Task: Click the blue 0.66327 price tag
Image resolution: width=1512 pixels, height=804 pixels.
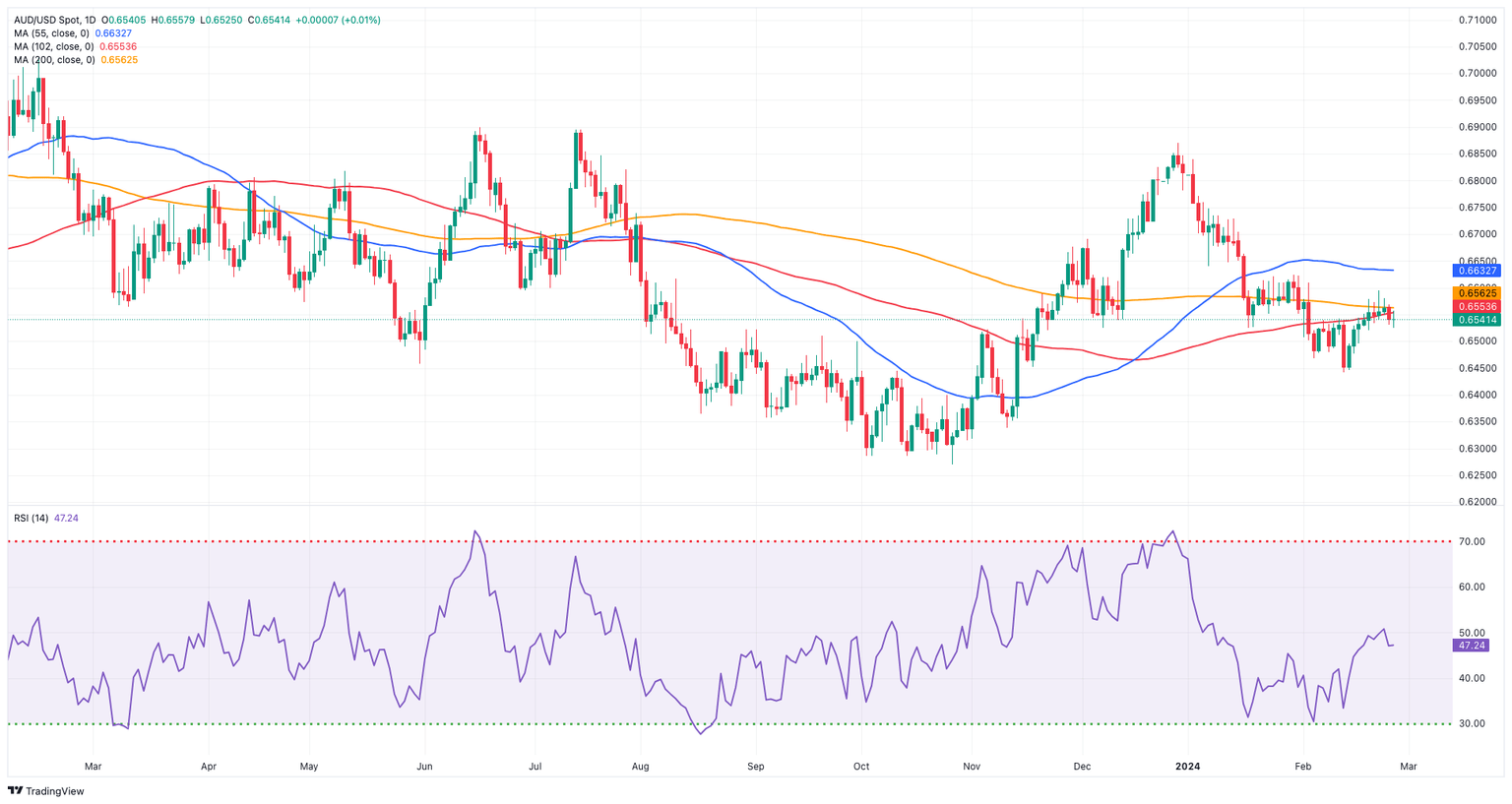Action: [x=1476, y=270]
